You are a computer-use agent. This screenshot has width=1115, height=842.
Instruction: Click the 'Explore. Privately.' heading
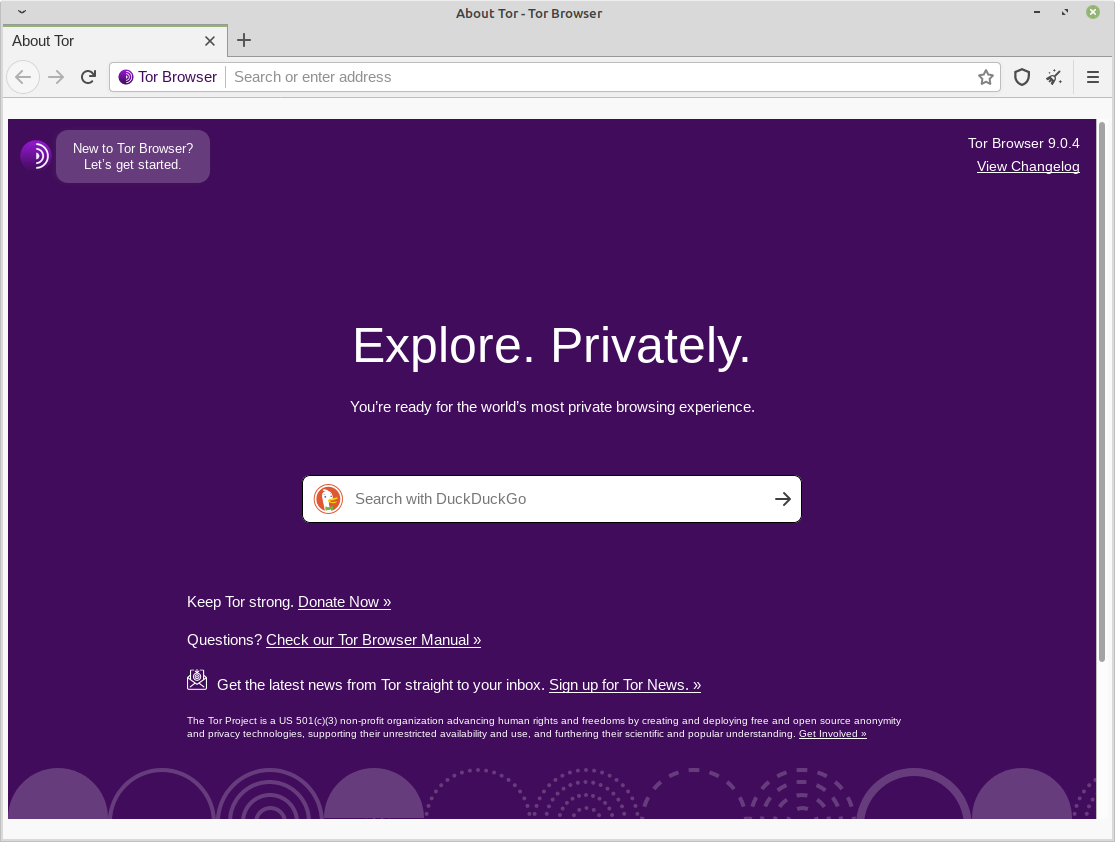552,346
